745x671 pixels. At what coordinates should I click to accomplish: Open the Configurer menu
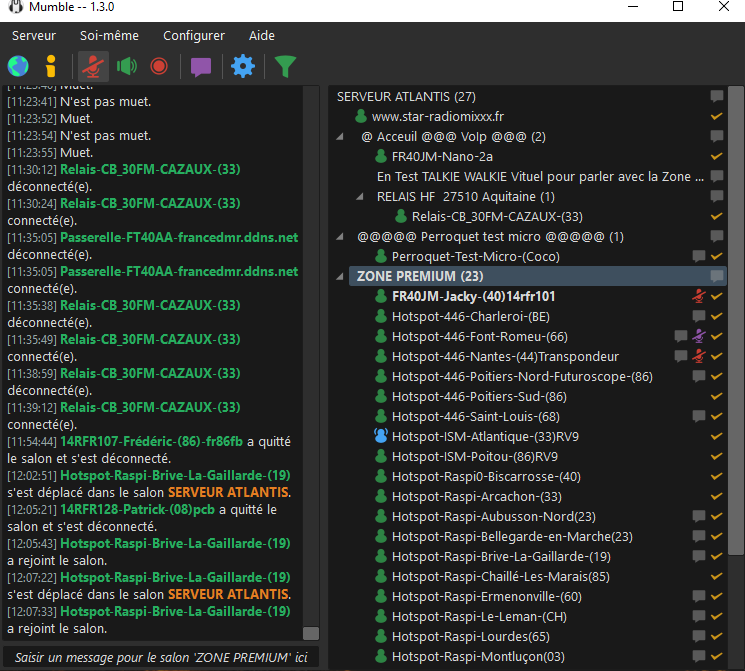(x=194, y=36)
